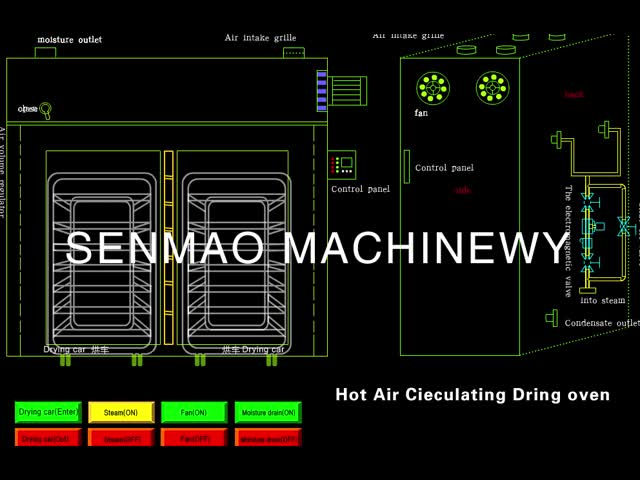The width and height of the screenshot is (640, 480).
Task: Start the fan with the Fan(ON) button
Action: [x=194, y=412]
